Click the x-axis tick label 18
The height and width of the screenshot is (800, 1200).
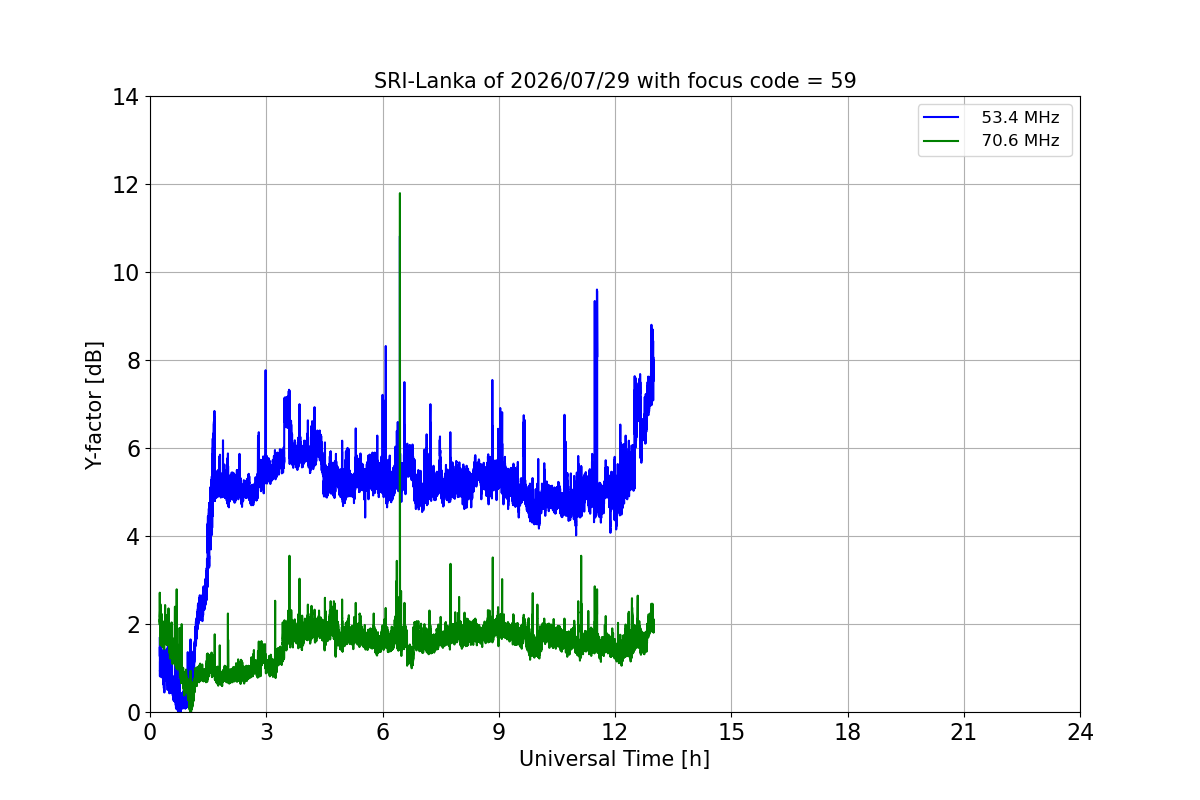(x=848, y=732)
